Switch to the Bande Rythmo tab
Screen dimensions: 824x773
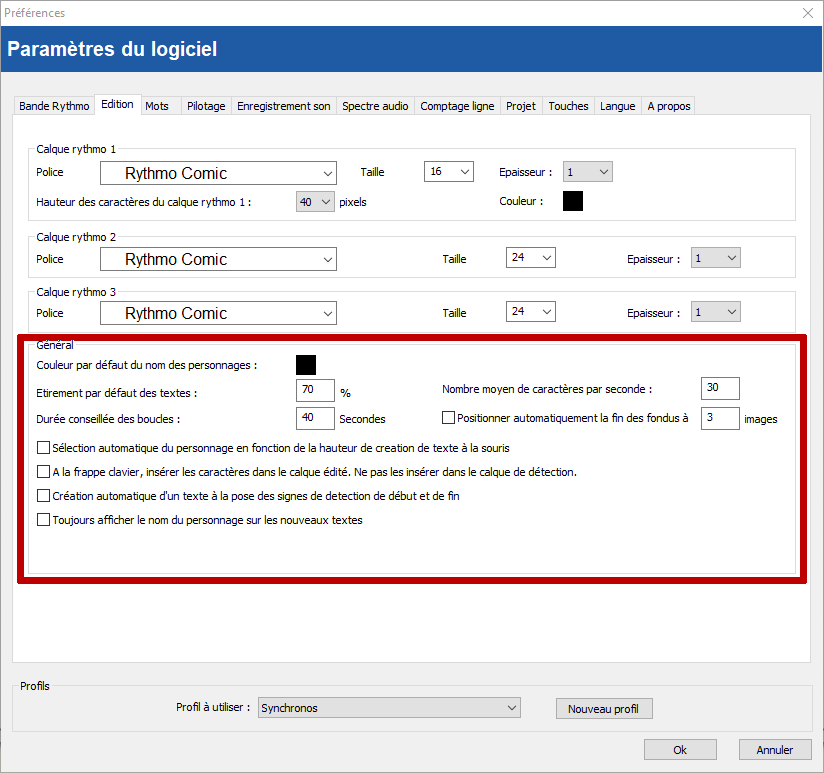(x=54, y=106)
